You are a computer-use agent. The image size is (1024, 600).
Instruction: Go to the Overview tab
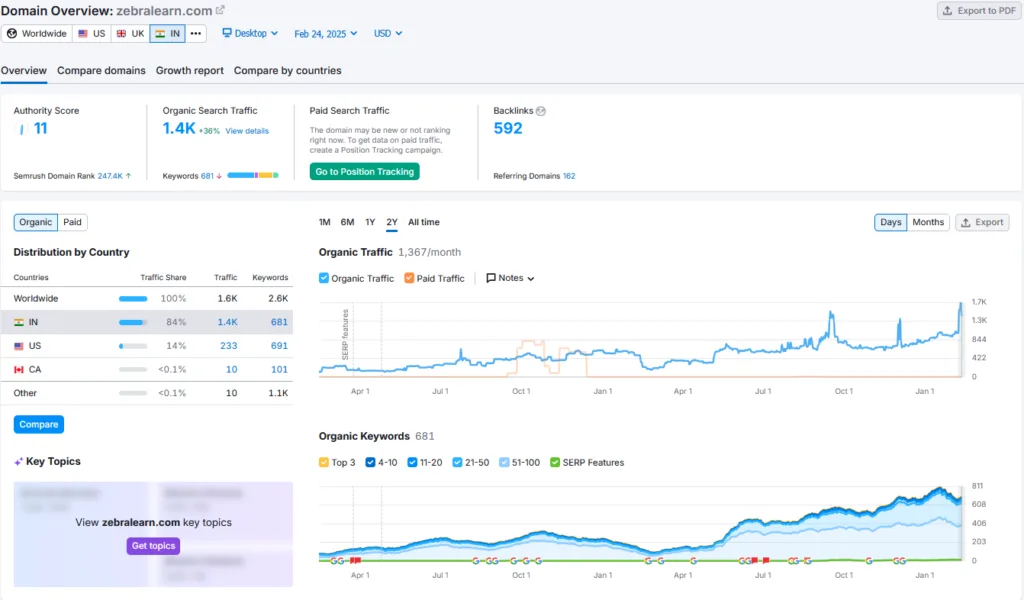pos(24,71)
